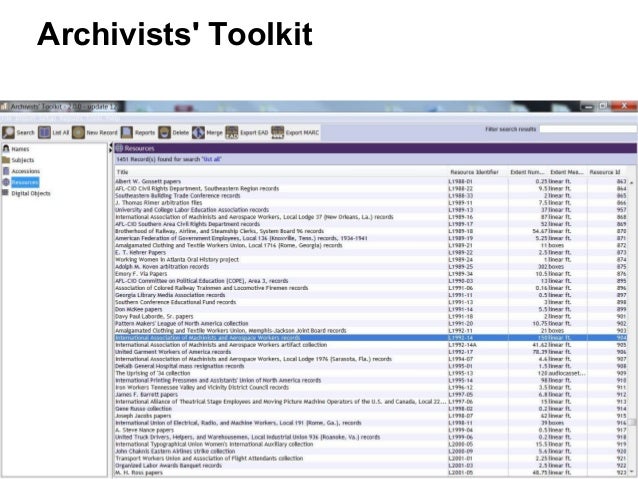Sort by Resource Identifier column header
Viewport: 638px width, 479px height.
[x=478, y=172]
